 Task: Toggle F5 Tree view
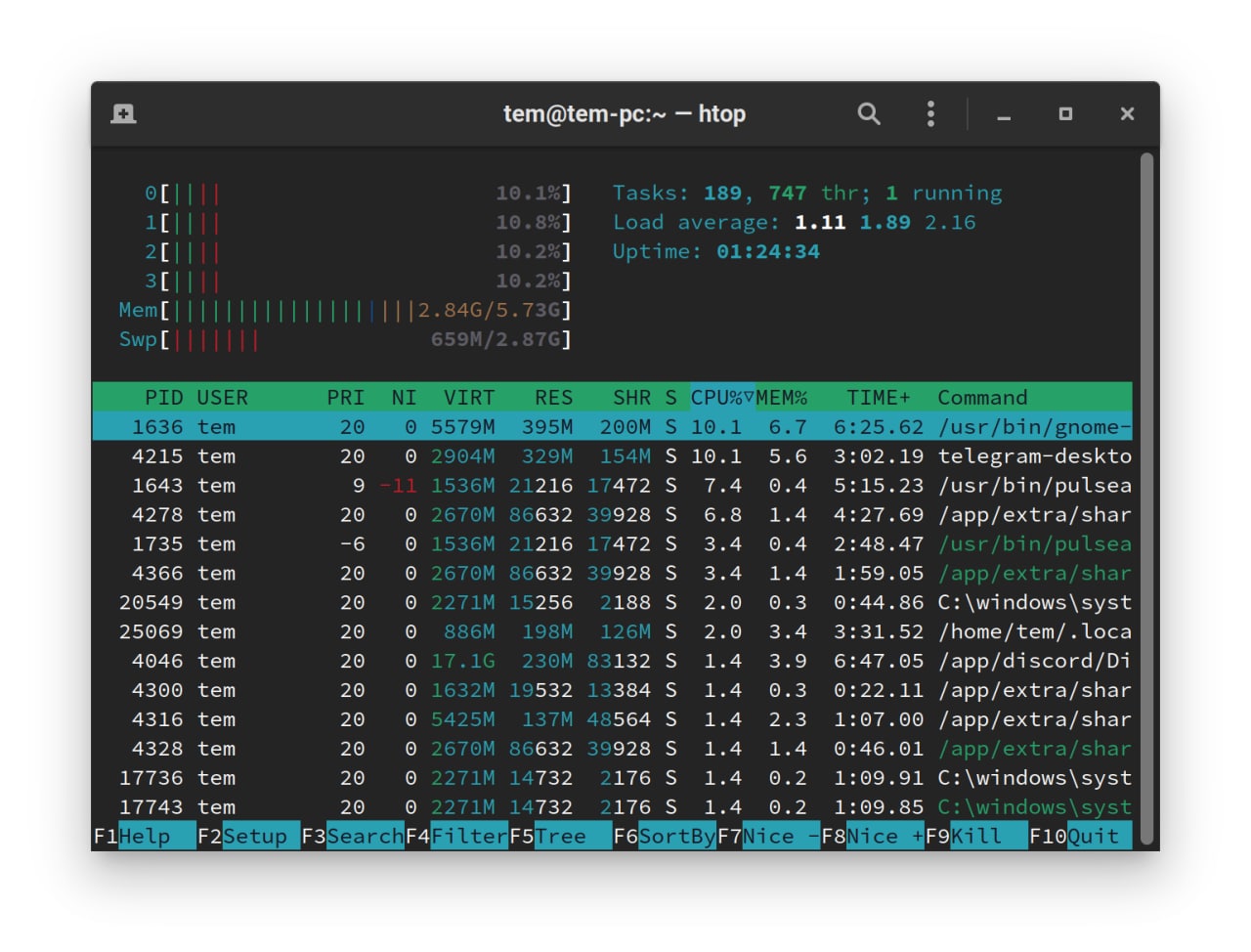561,837
